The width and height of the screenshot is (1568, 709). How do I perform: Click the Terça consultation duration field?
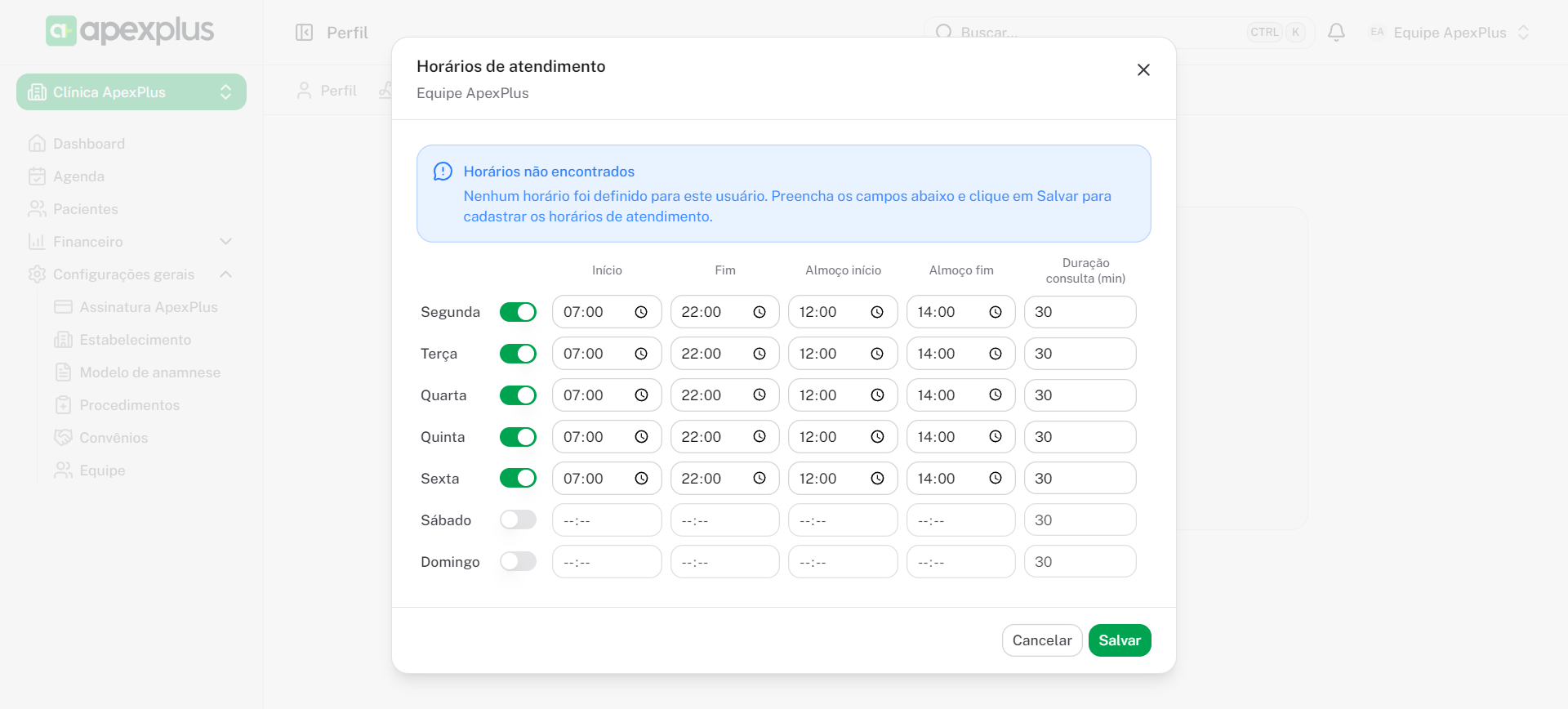[x=1080, y=354]
